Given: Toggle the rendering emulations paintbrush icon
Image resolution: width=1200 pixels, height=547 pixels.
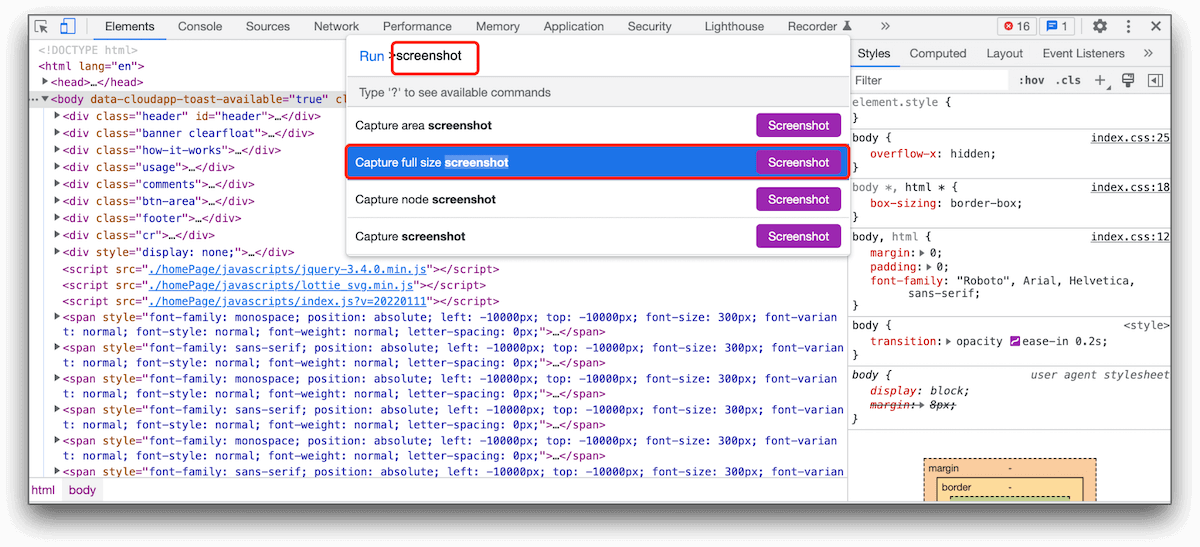Looking at the screenshot, I should (x=1128, y=80).
